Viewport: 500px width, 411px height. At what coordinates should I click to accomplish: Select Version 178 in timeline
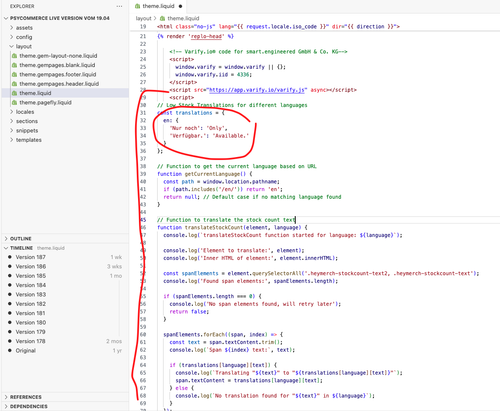(30, 341)
